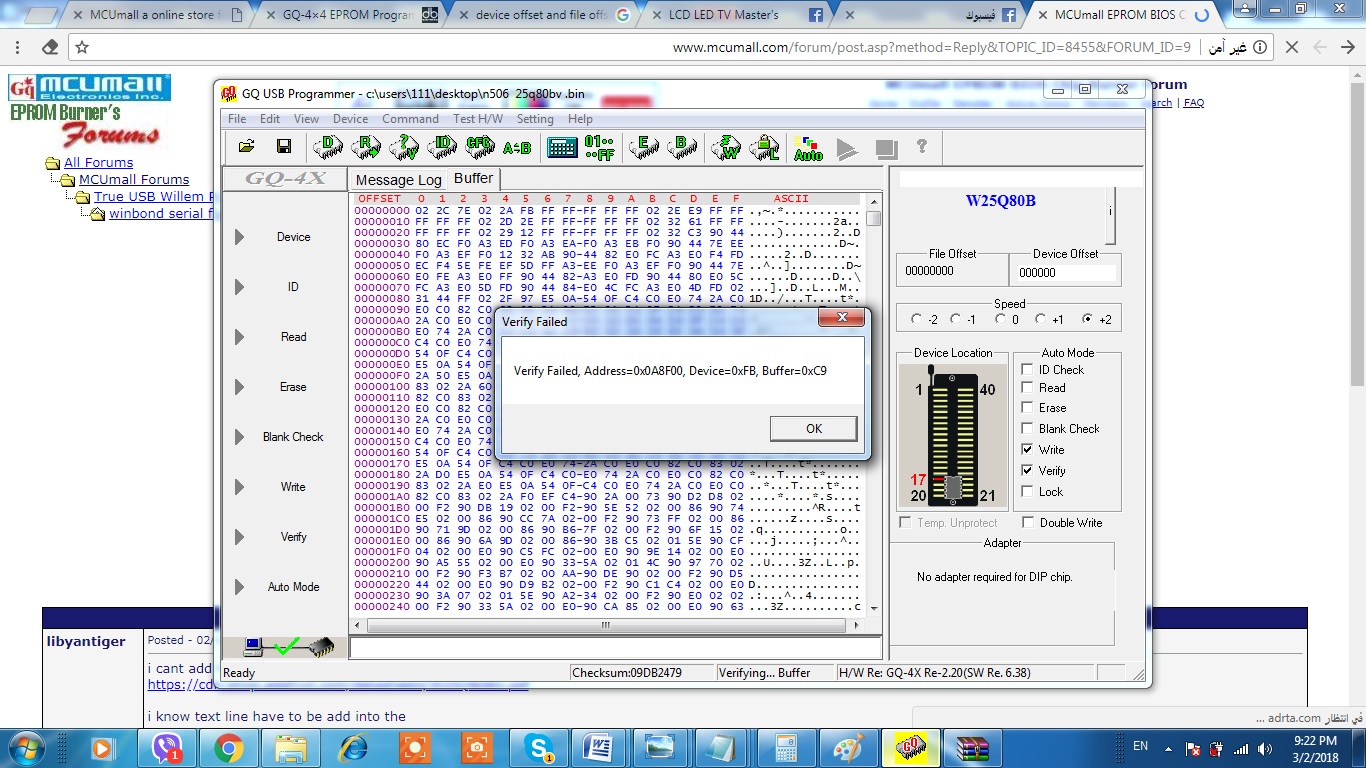Screen dimensions: 1366x768
Task: Open Skype from the taskbar
Action: [x=540, y=748]
